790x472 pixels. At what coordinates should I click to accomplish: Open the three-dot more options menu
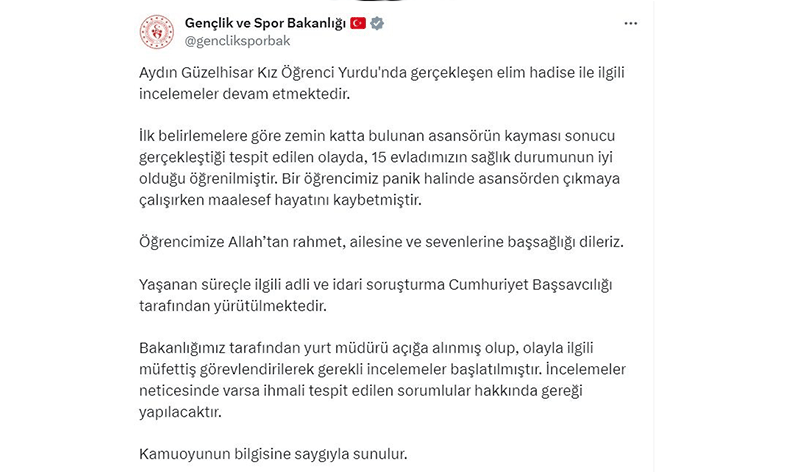coord(630,24)
